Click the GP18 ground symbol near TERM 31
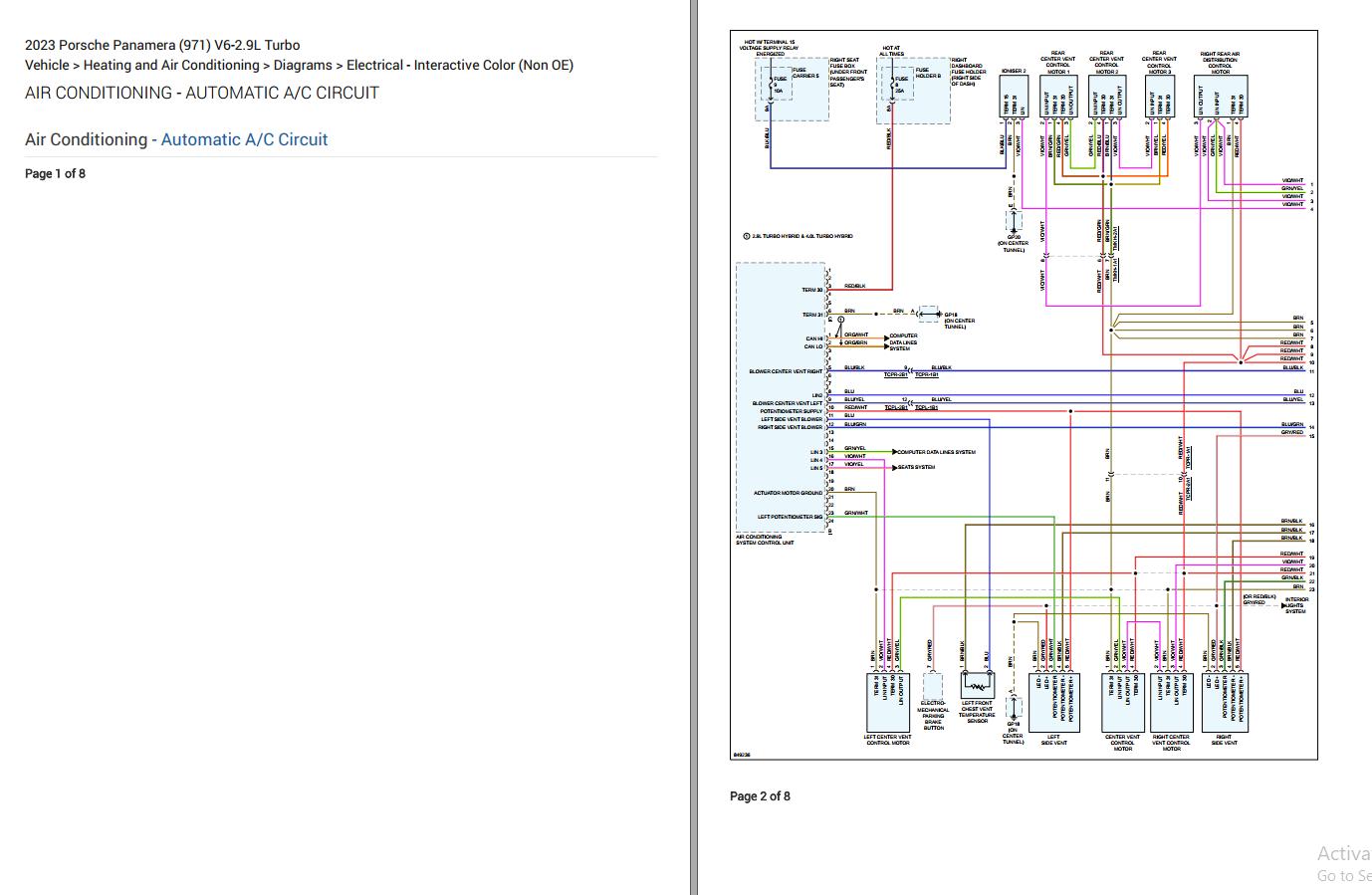Image resolution: width=1372 pixels, height=895 pixels. [929, 314]
